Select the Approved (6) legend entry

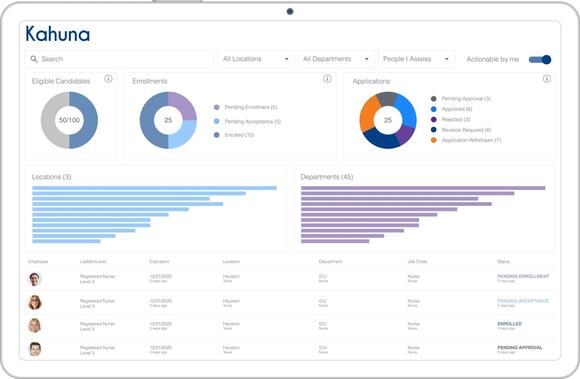point(452,109)
